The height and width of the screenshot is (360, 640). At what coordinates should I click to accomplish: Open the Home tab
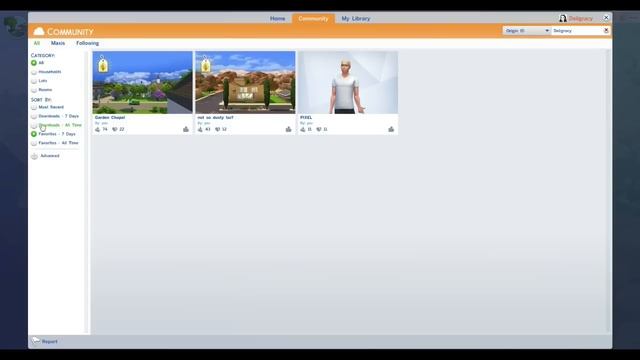[278, 19]
